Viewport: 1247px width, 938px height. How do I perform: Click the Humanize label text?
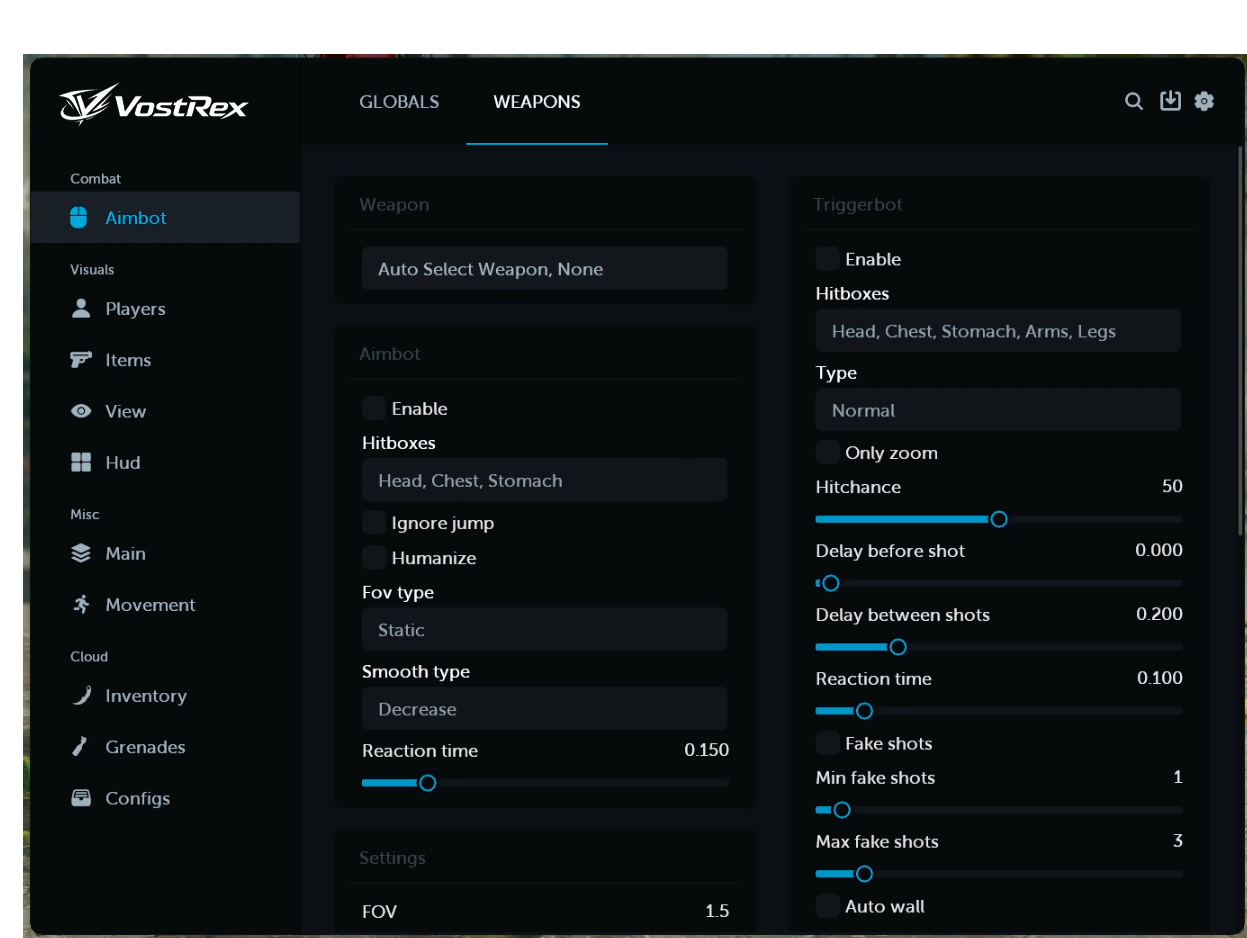coord(433,557)
